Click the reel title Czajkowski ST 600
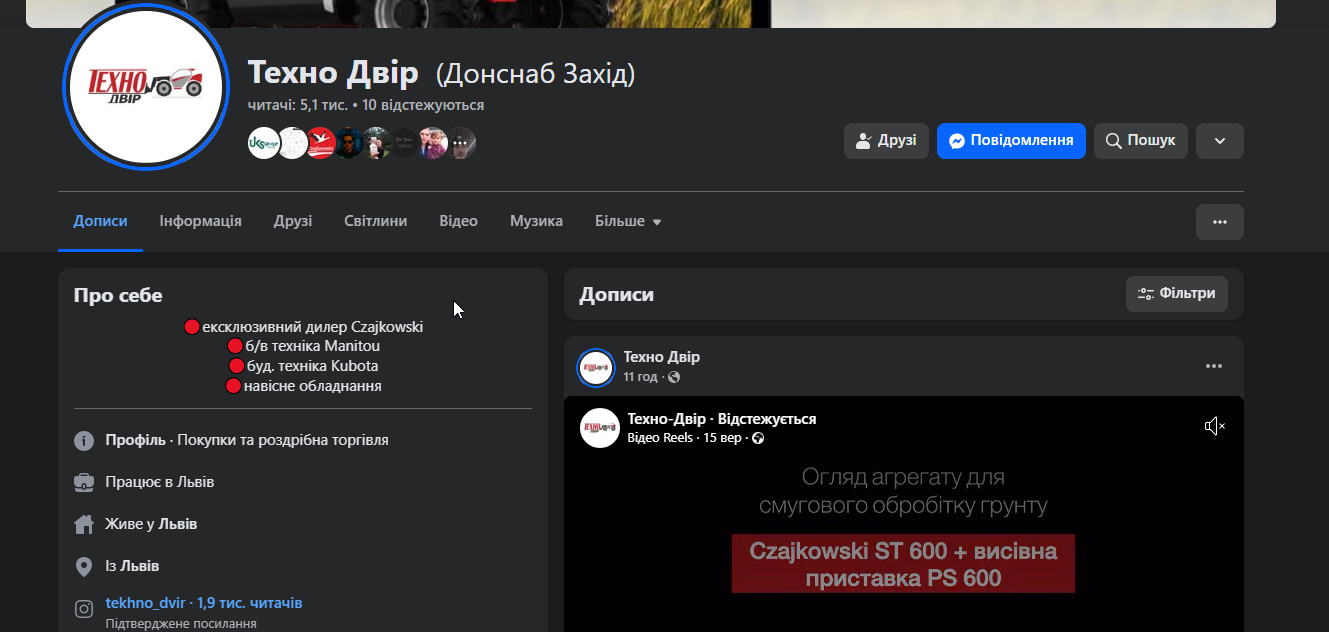The image size is (1329, 632). (903, 564)
